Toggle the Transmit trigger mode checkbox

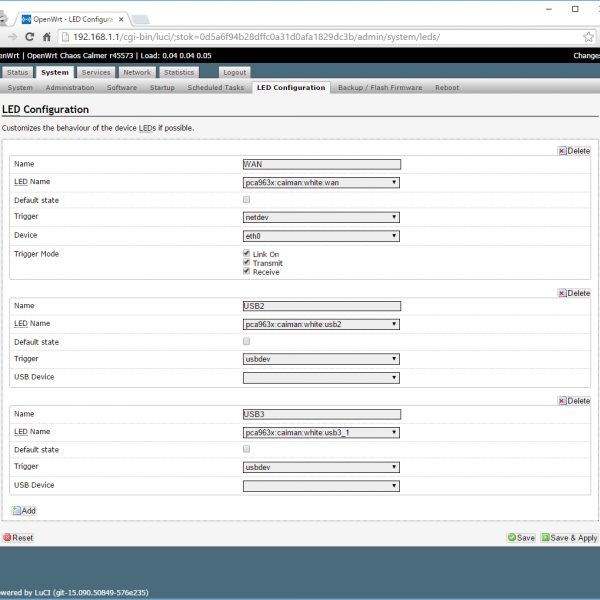pyautogui.click(x=246, y=263)
